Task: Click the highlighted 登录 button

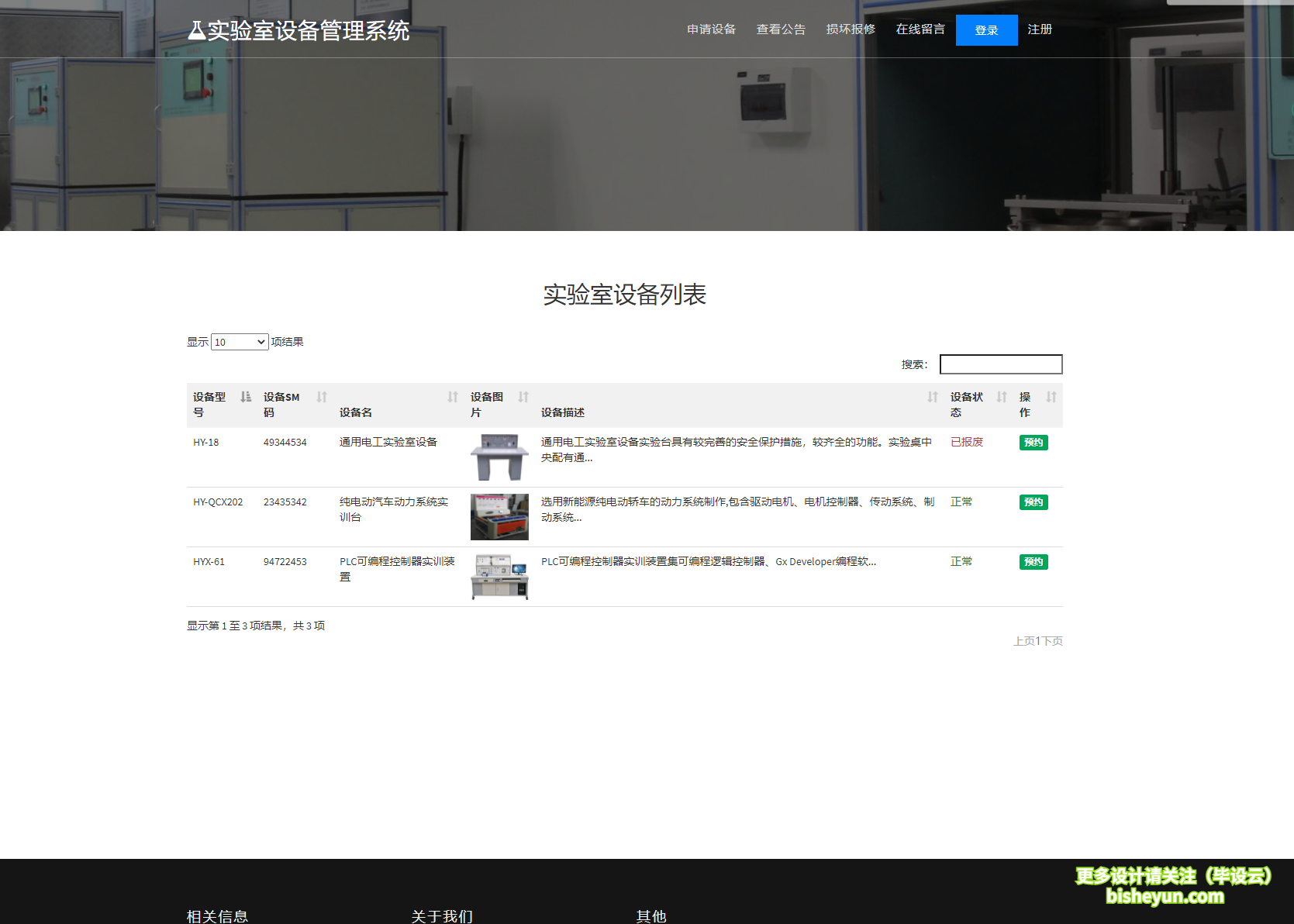Action: [986, 29]
